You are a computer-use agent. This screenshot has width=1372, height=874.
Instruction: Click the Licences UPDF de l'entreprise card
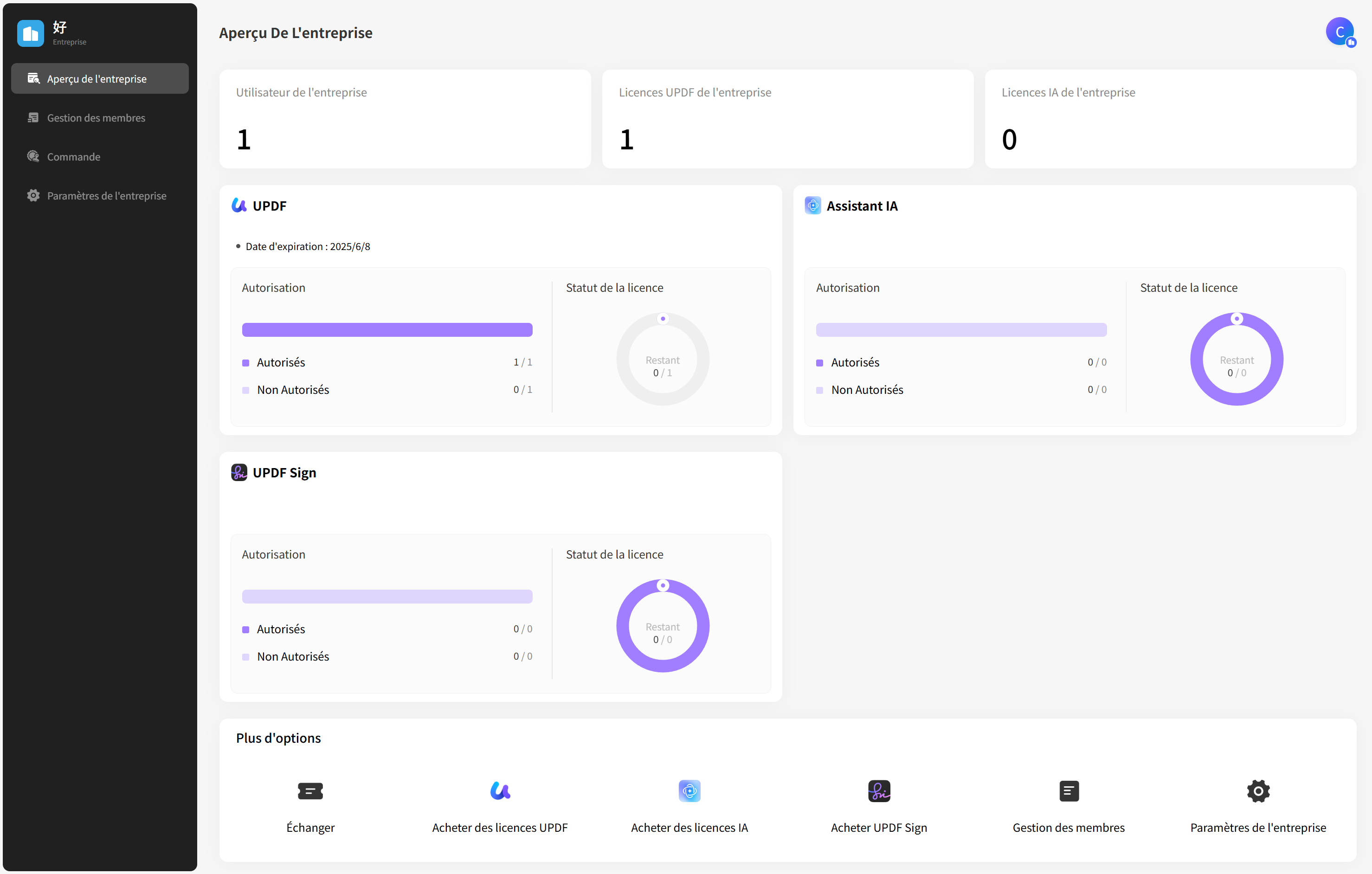click(x=787, y=118)
